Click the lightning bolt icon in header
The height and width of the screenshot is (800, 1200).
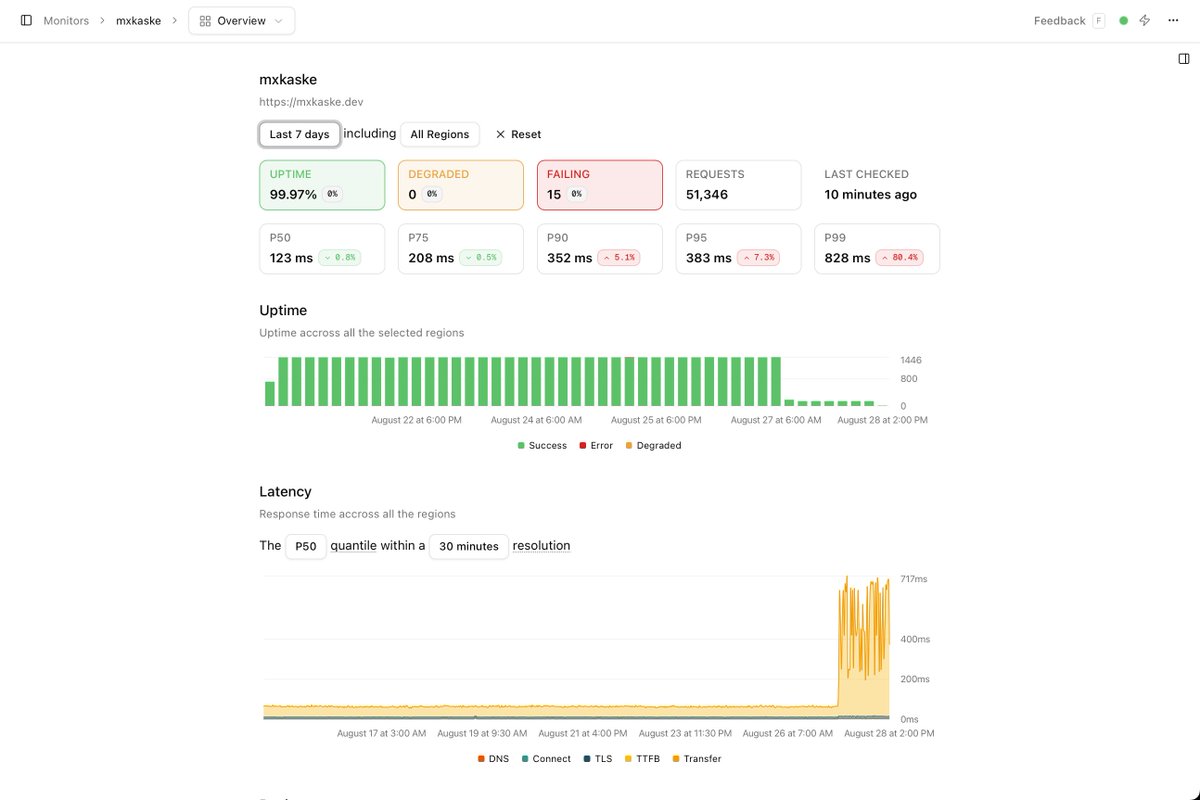(1145, 20)
